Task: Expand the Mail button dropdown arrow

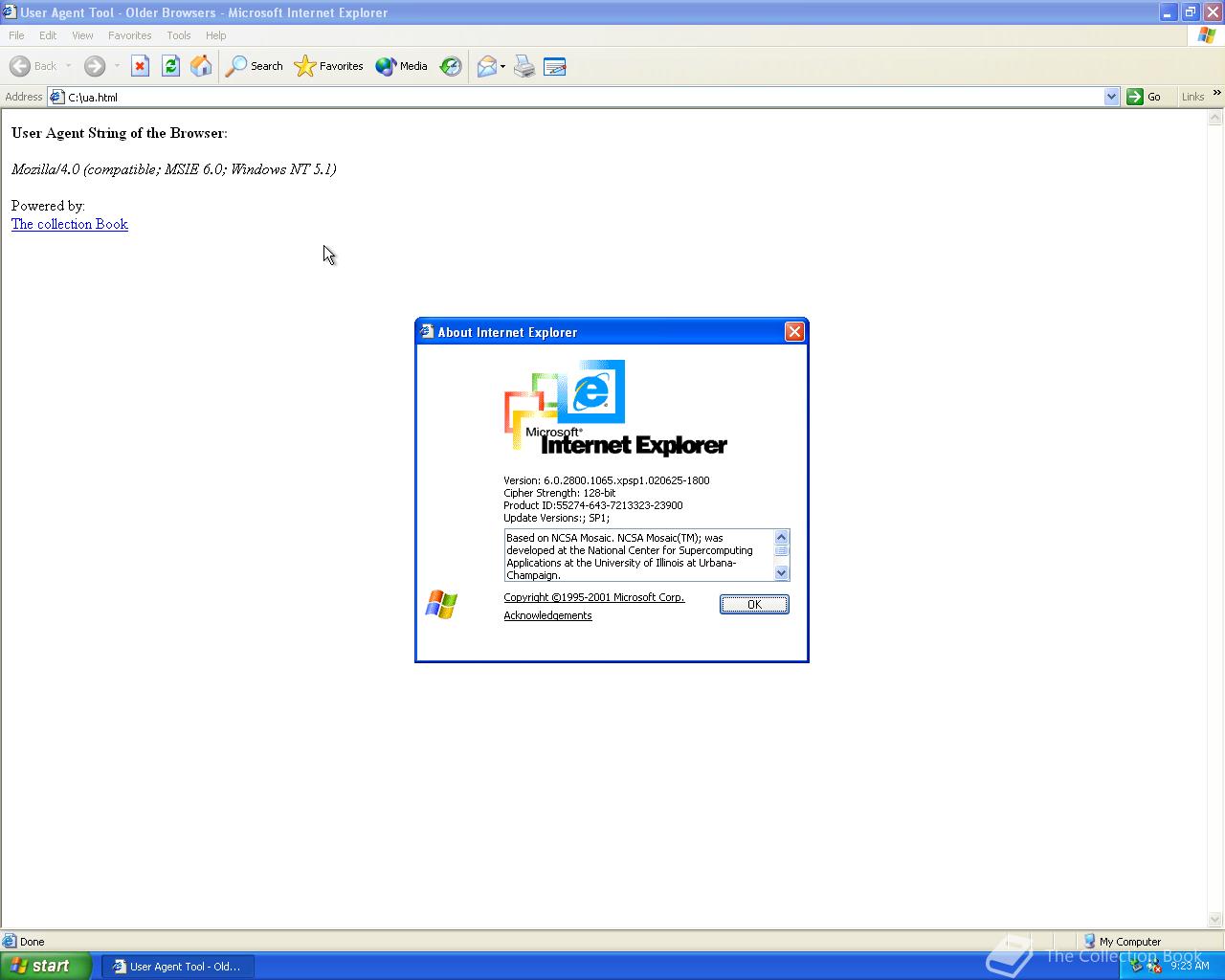Action: pyautogui.click(x=502, y=66)
